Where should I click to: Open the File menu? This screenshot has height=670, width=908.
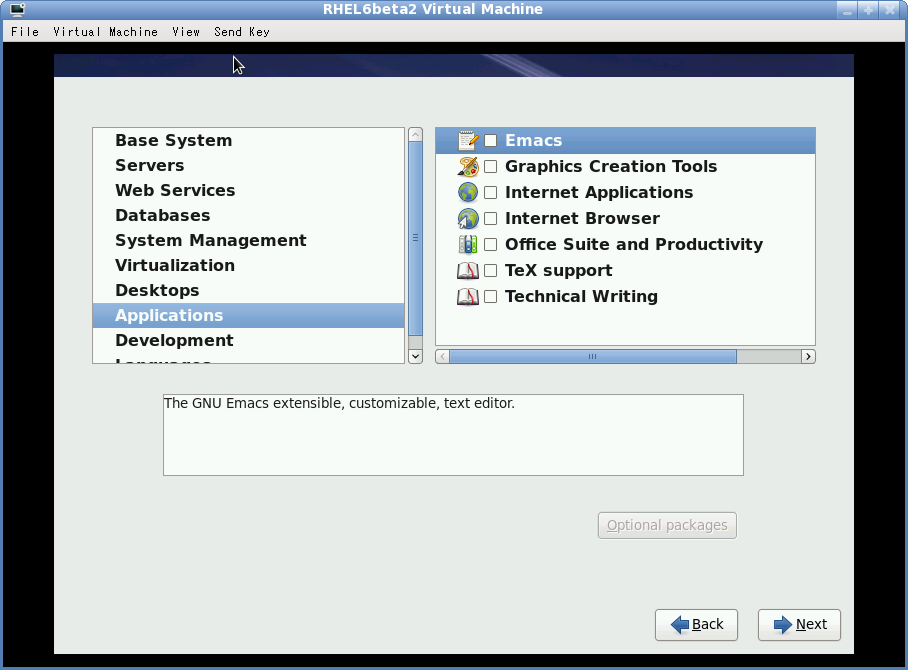point(25,32)
